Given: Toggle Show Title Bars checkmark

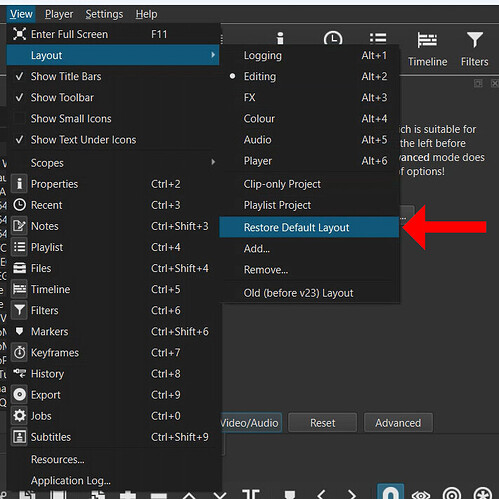Looking at the screenshot, I should (20, 76).
